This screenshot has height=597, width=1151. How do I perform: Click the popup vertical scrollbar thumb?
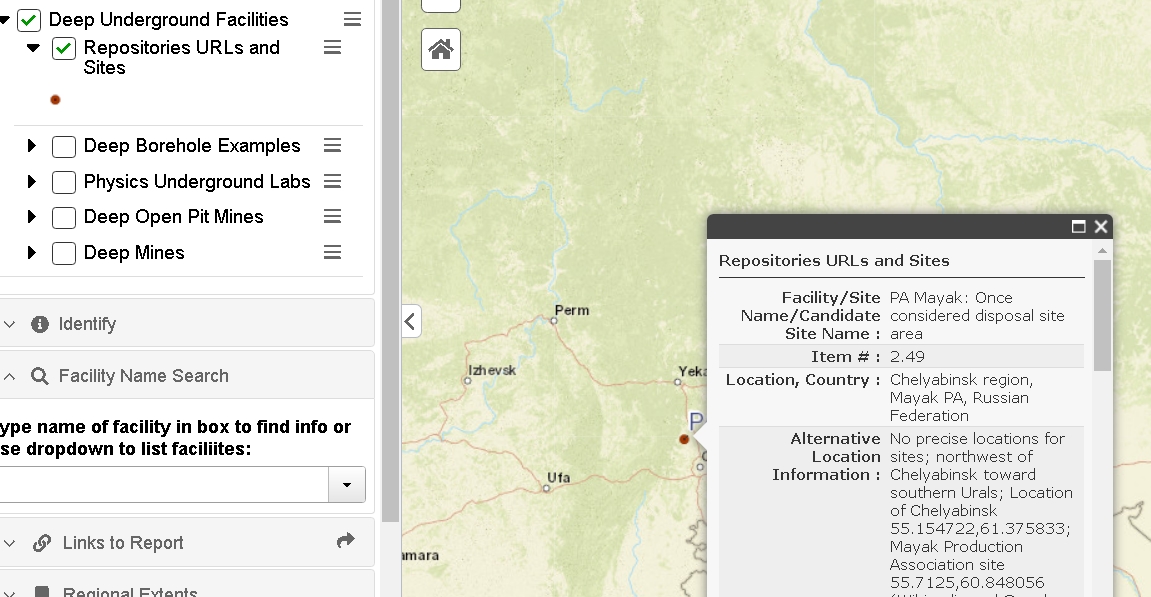1102,315
